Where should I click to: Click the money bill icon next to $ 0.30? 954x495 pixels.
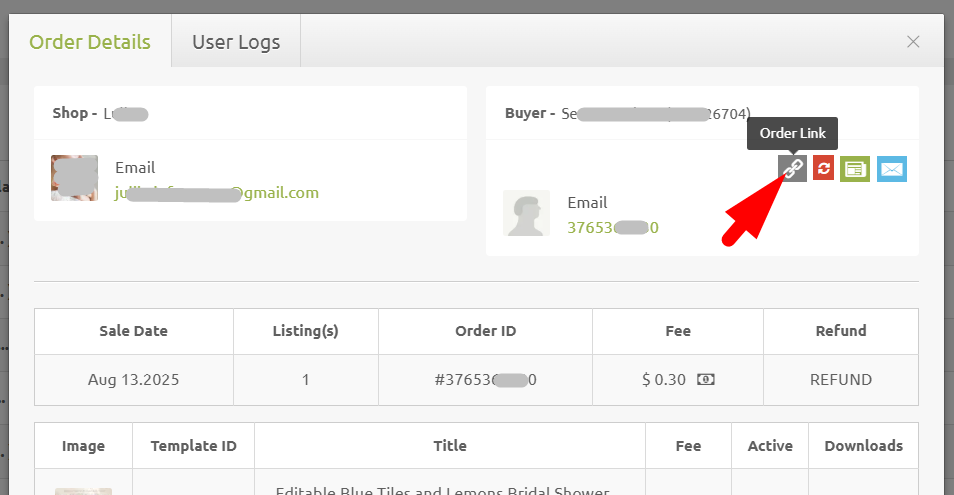[706, 380]
